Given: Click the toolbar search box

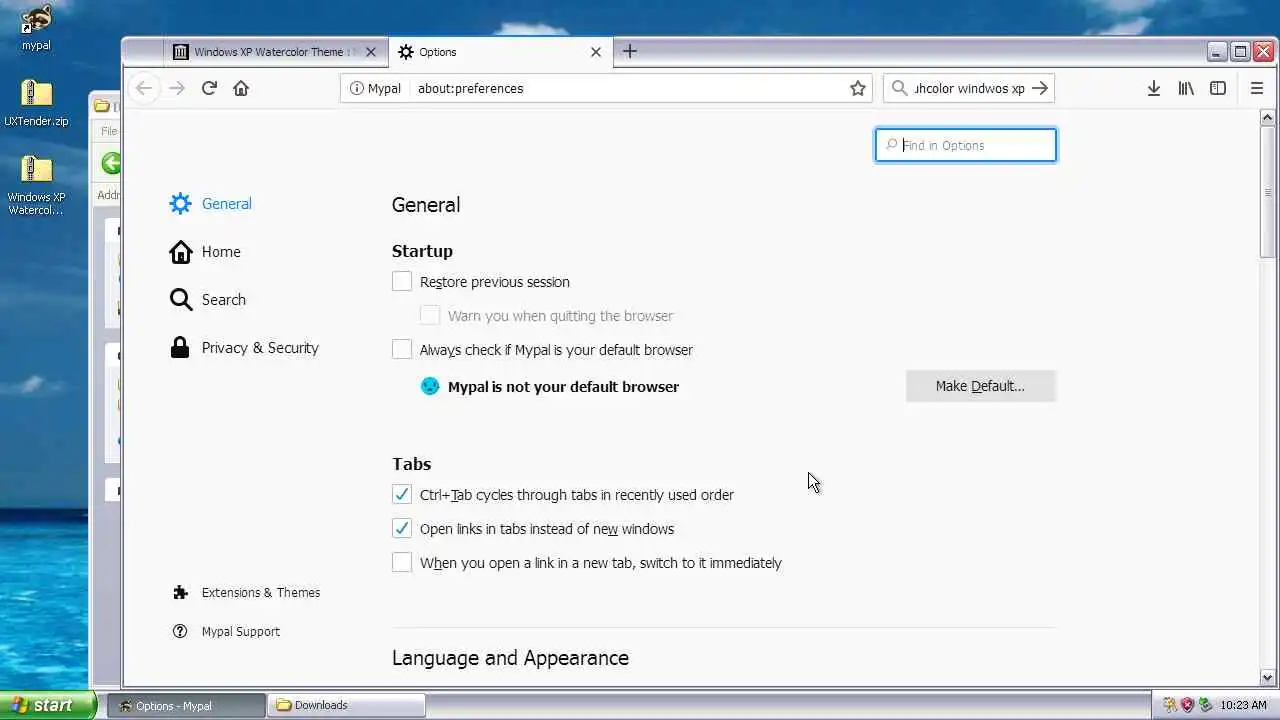Looking at the screenshot, I should 968,88.
